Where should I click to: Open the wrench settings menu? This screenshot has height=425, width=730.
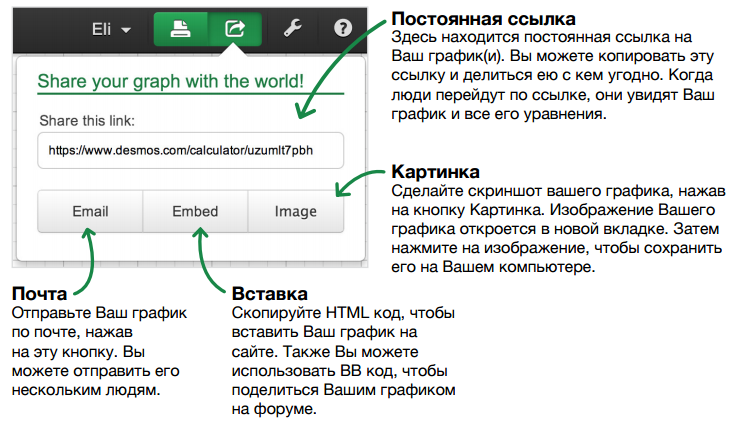(293, 28)
